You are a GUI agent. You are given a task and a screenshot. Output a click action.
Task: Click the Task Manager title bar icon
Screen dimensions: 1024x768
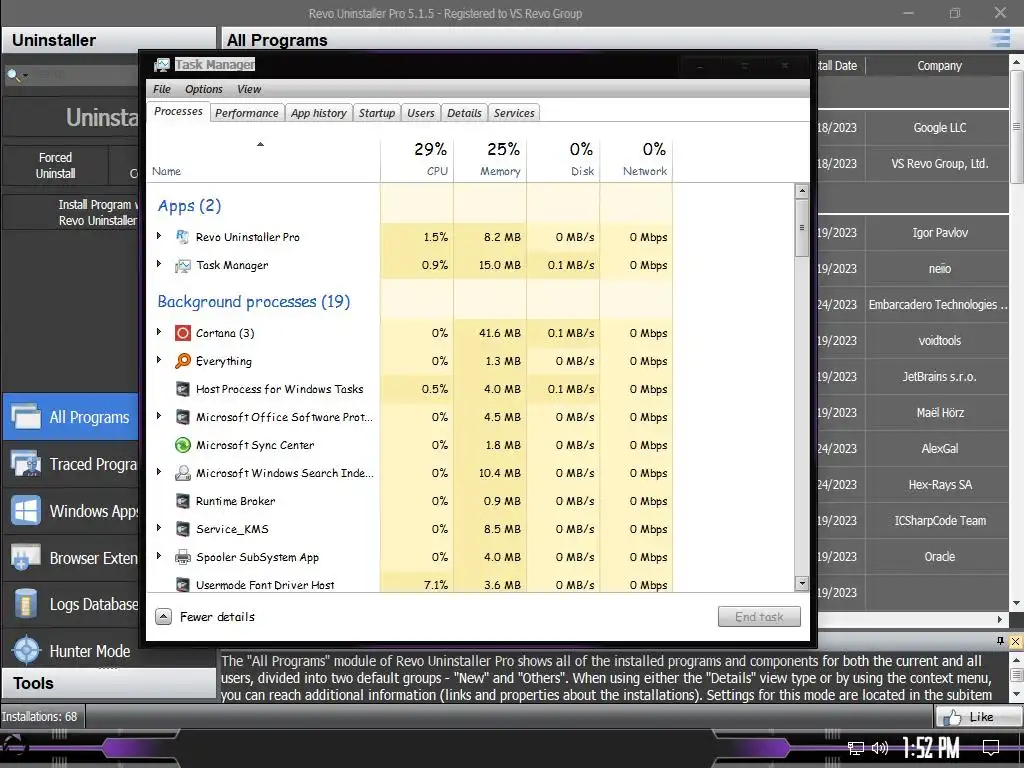(x=161, y=65)
